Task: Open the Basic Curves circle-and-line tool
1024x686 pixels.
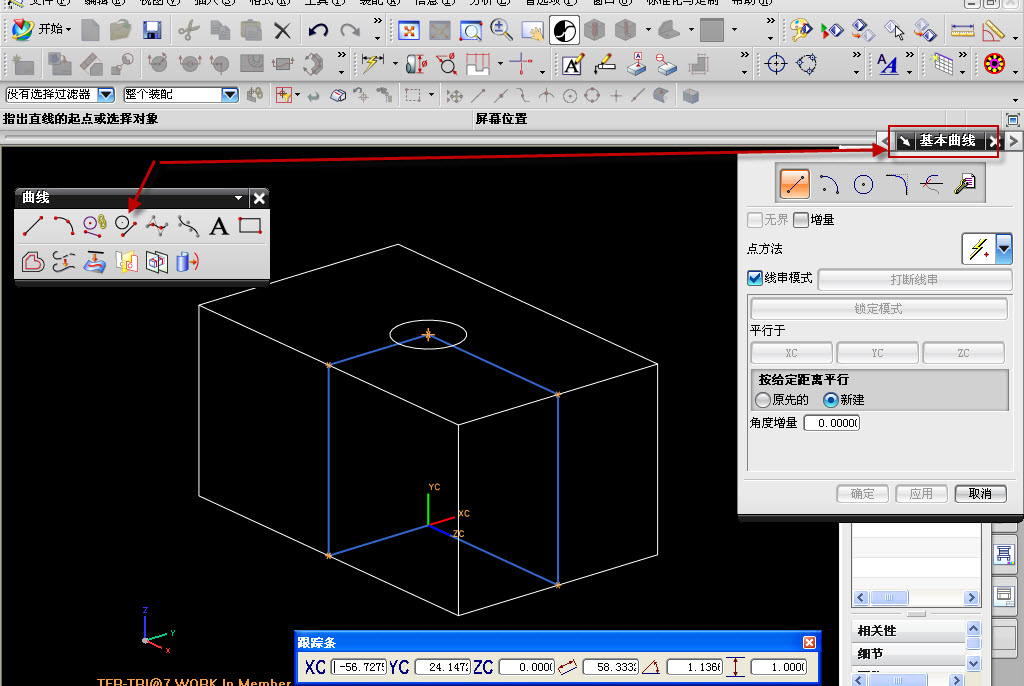Action: pos(125,226)
